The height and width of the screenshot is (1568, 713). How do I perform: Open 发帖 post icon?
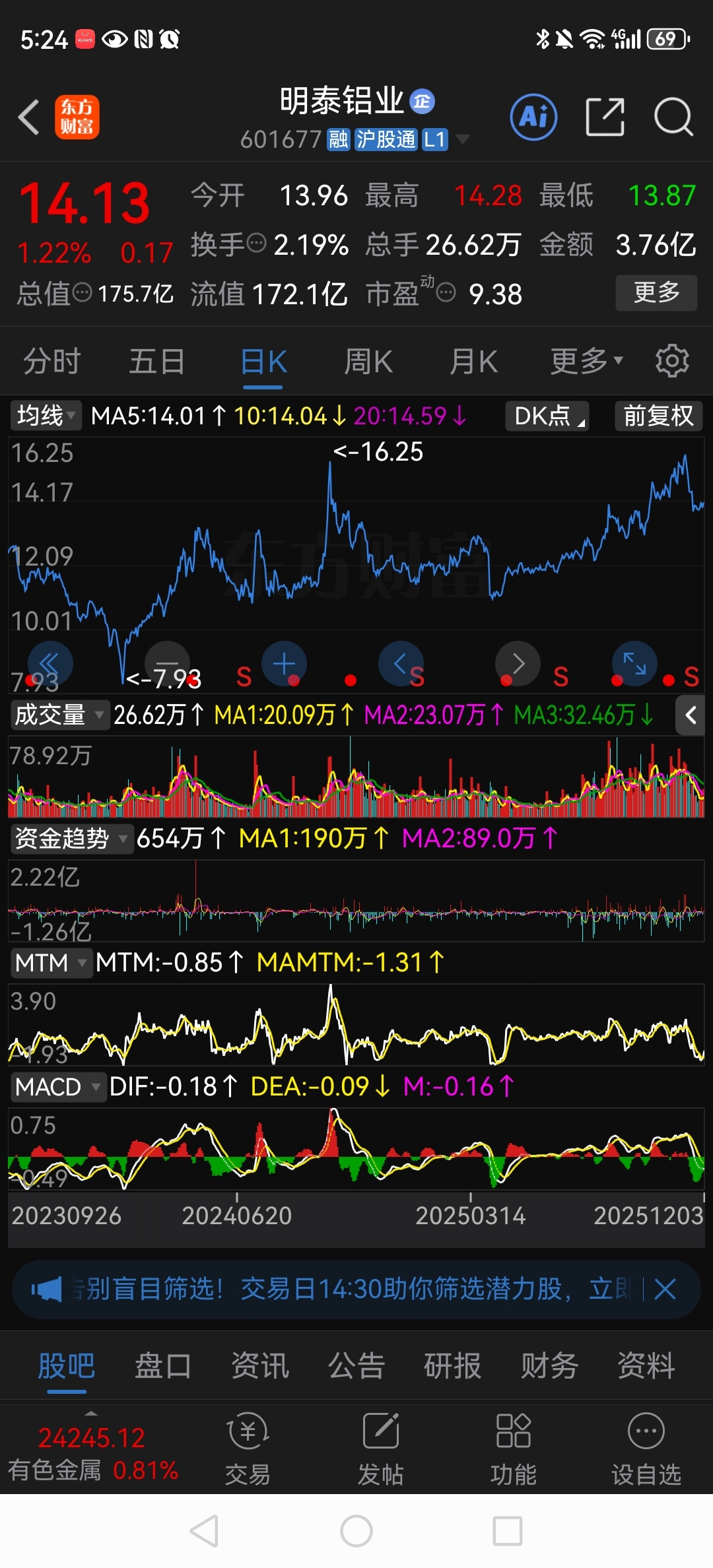pos(381,1449)
